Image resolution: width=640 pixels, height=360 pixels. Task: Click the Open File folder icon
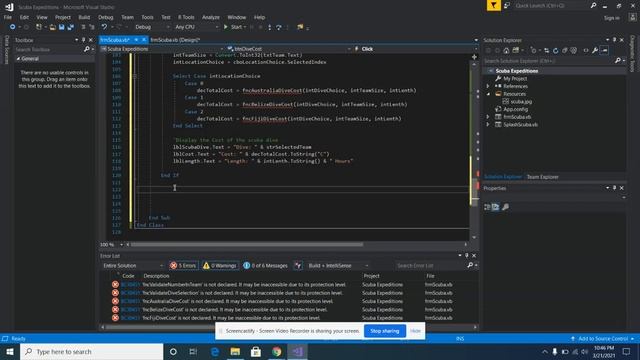click(53, 27)
